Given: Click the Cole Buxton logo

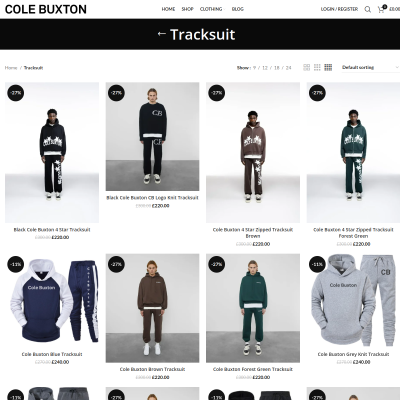Looking at the screenshot, I should pos(46,9).
